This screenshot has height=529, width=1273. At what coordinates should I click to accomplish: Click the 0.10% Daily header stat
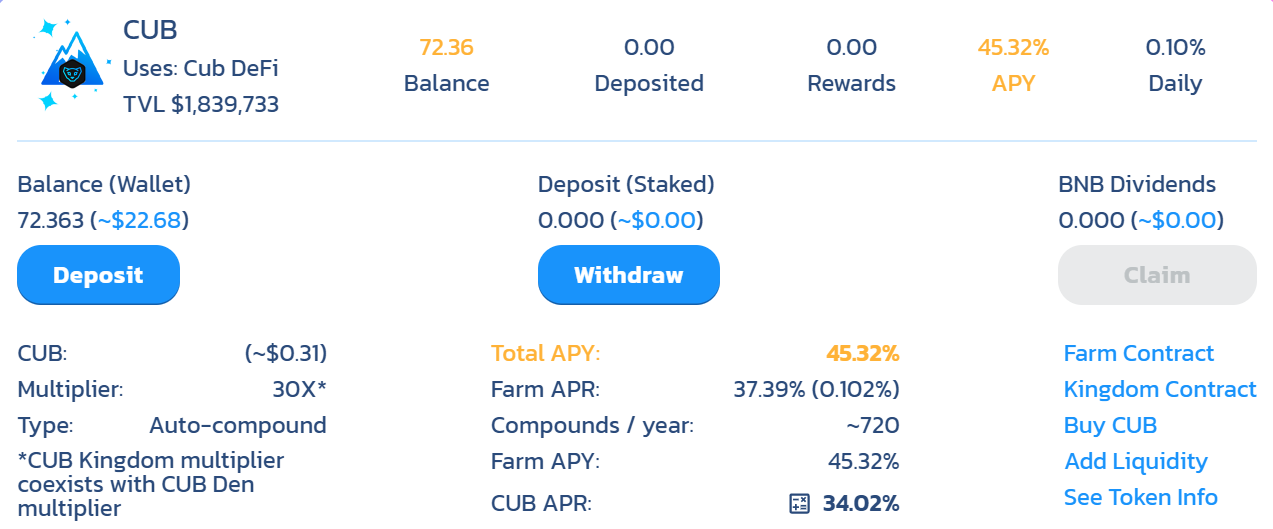1175,47
